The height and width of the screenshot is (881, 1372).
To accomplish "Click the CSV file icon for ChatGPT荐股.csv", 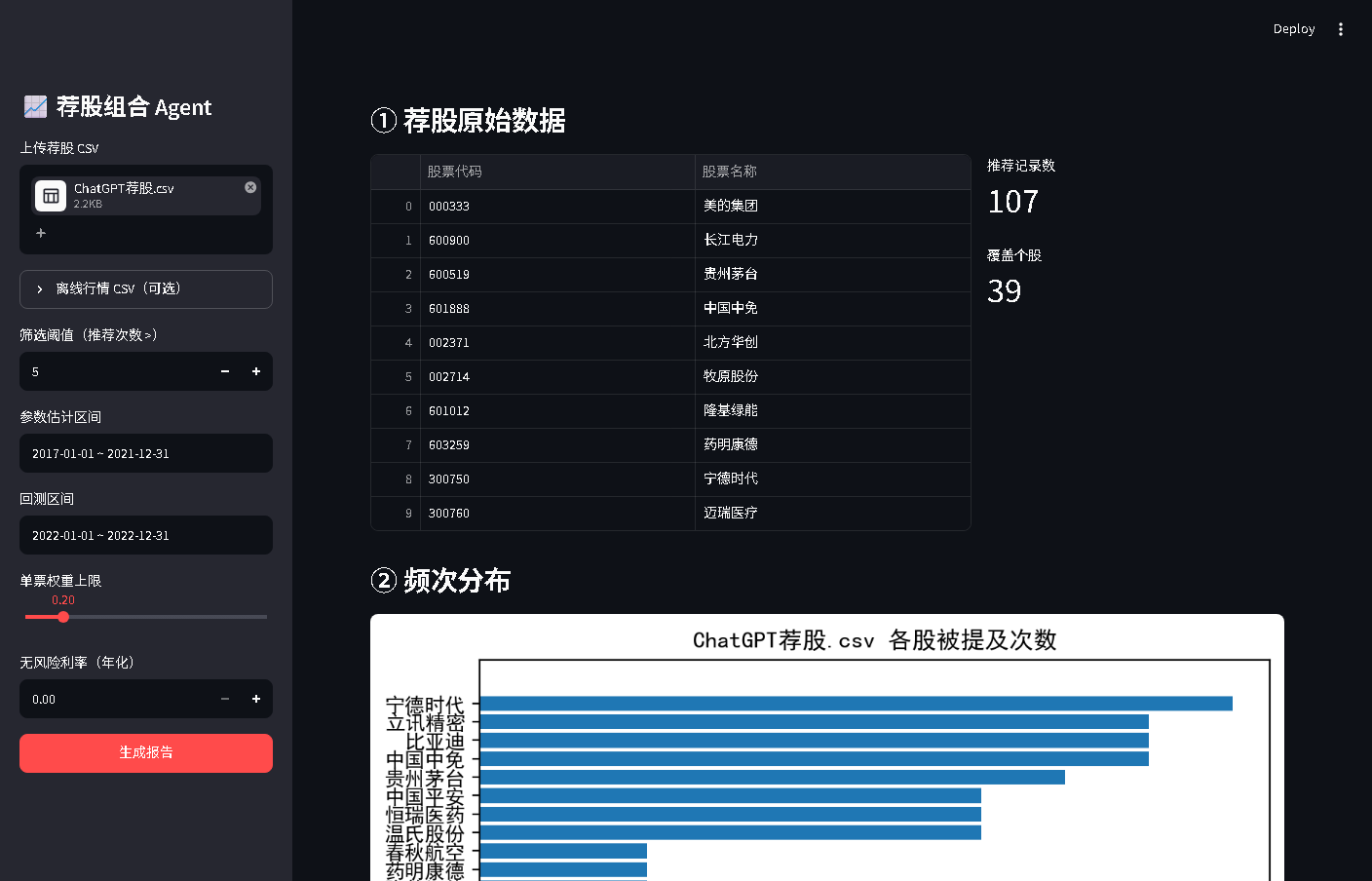I will point(51,196).
